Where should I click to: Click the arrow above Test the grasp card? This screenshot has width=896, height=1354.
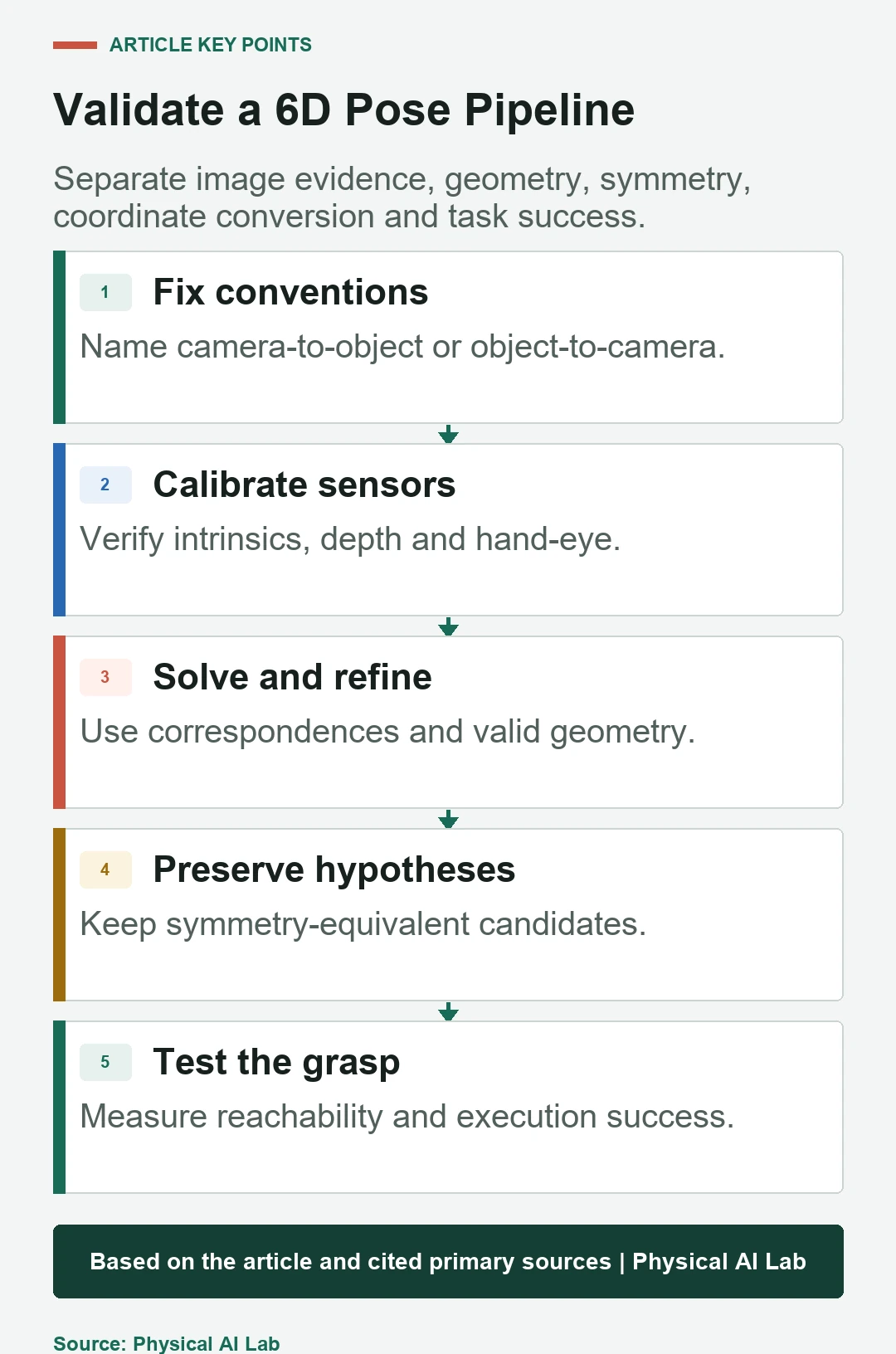point(448,1011)
